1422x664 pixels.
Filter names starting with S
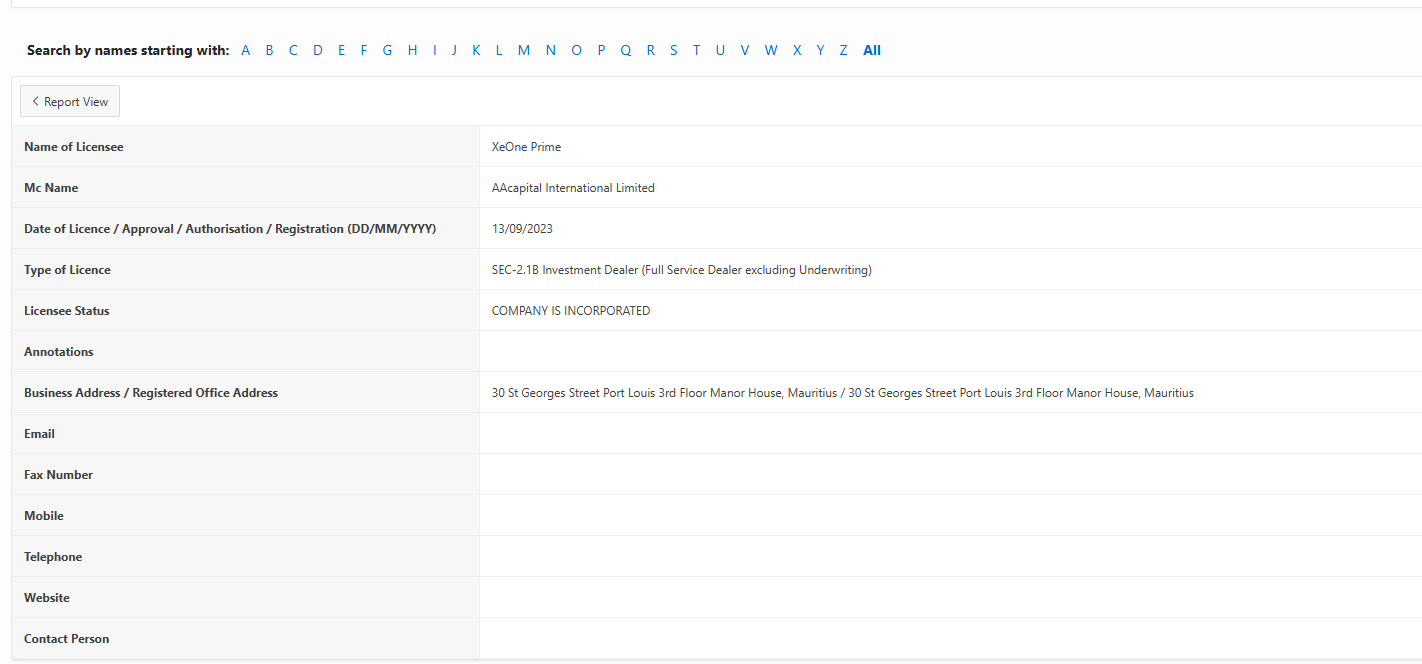pyautogui.click(x=674, y=50)
